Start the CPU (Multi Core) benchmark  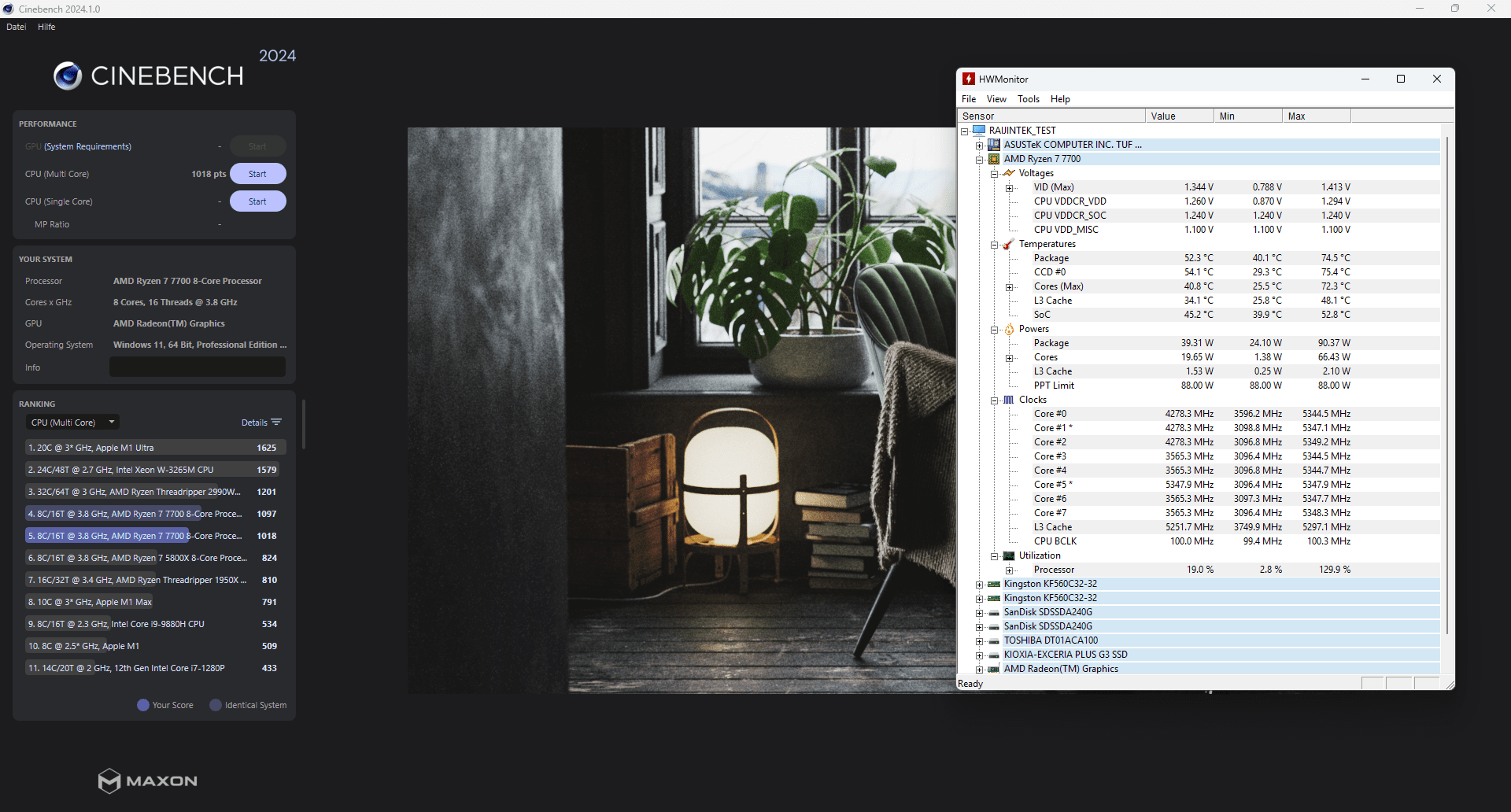[257, 174]
